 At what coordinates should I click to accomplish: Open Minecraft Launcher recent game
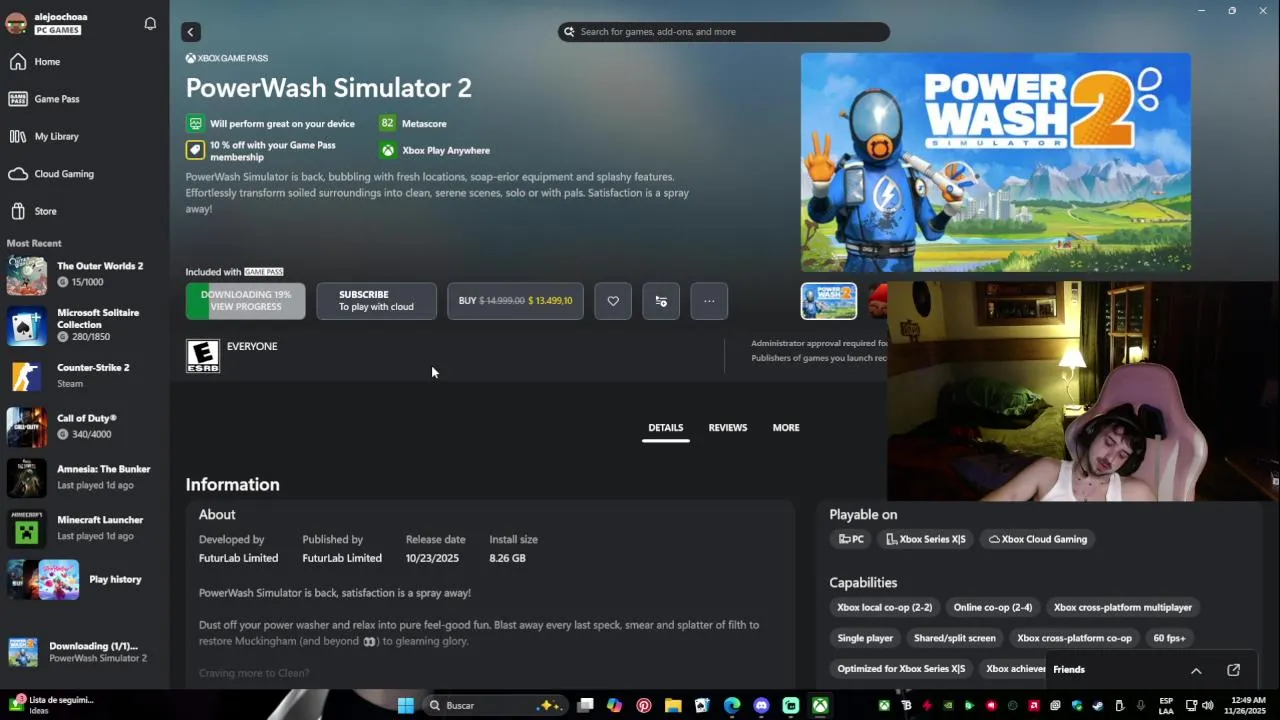point(85,528)
